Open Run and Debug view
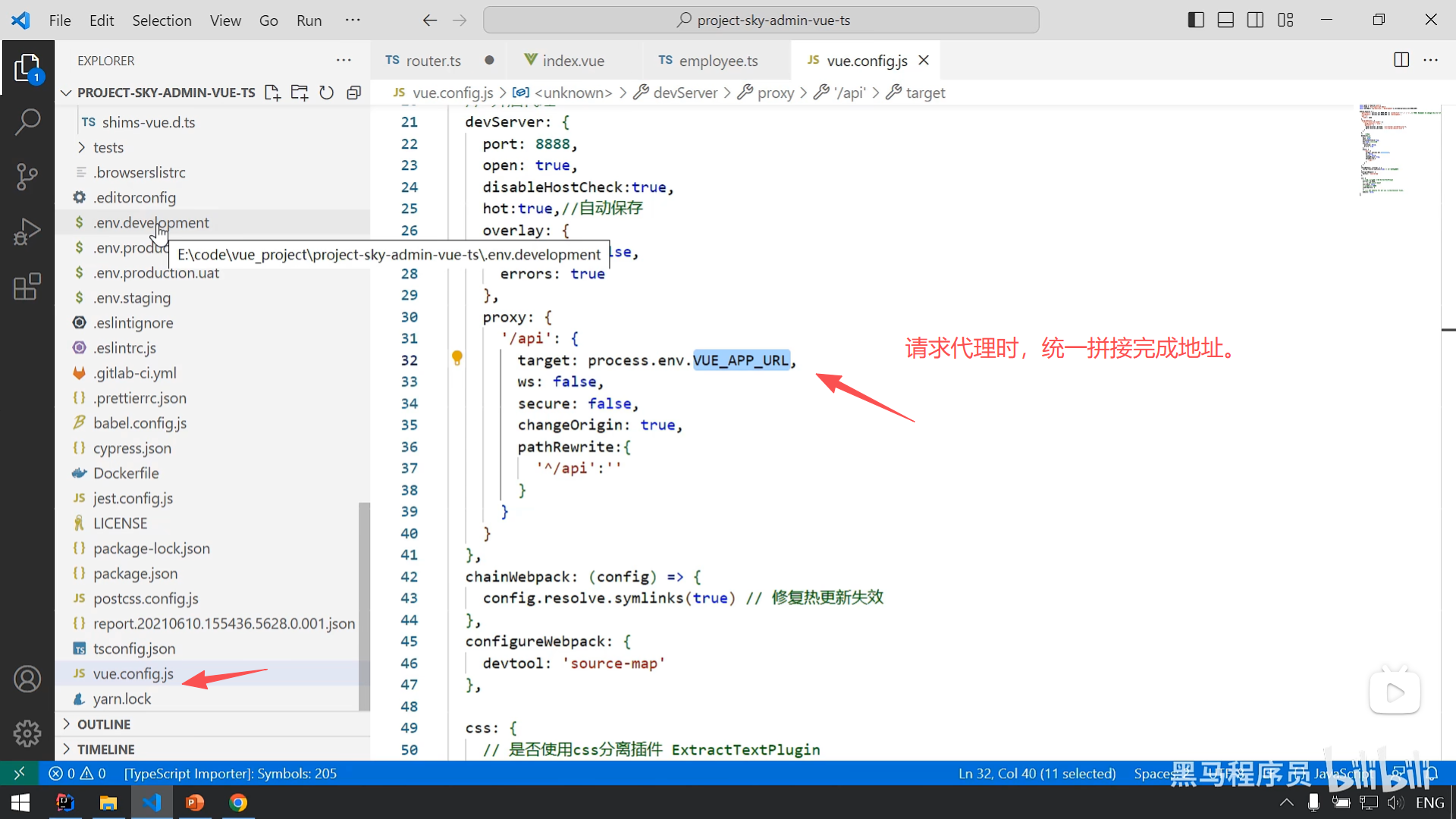Viewport: 1456px width, 819px height. pos(27,232)
